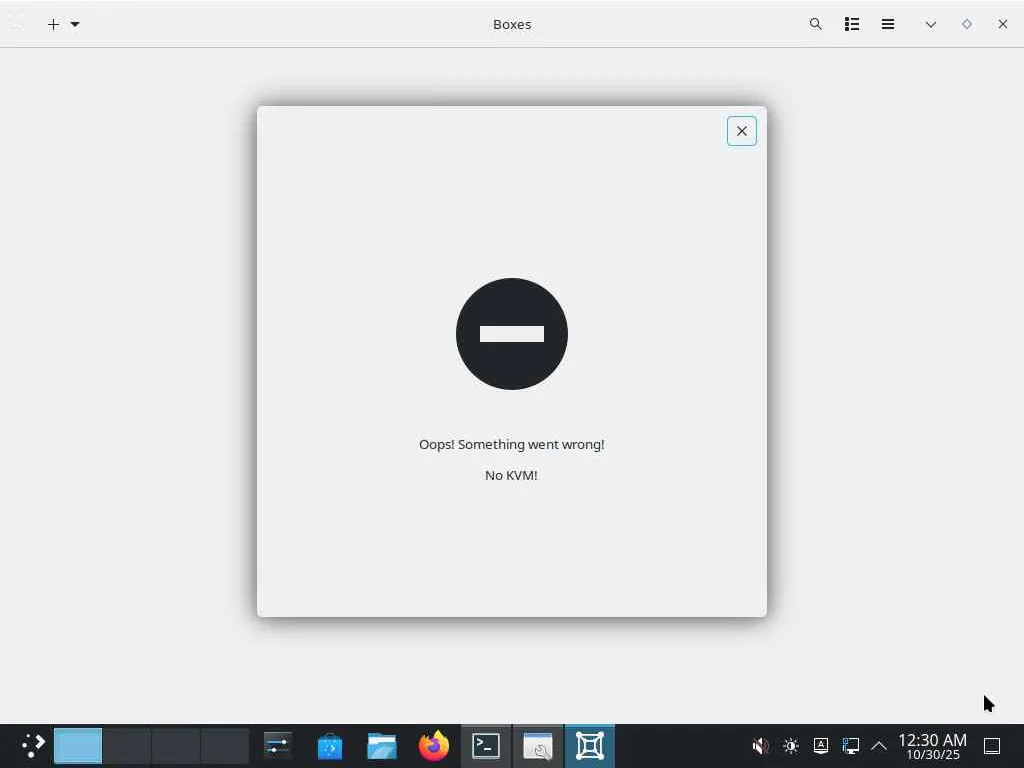
Task: Open the Boxes hamburger menu
Action: (888, 24)
